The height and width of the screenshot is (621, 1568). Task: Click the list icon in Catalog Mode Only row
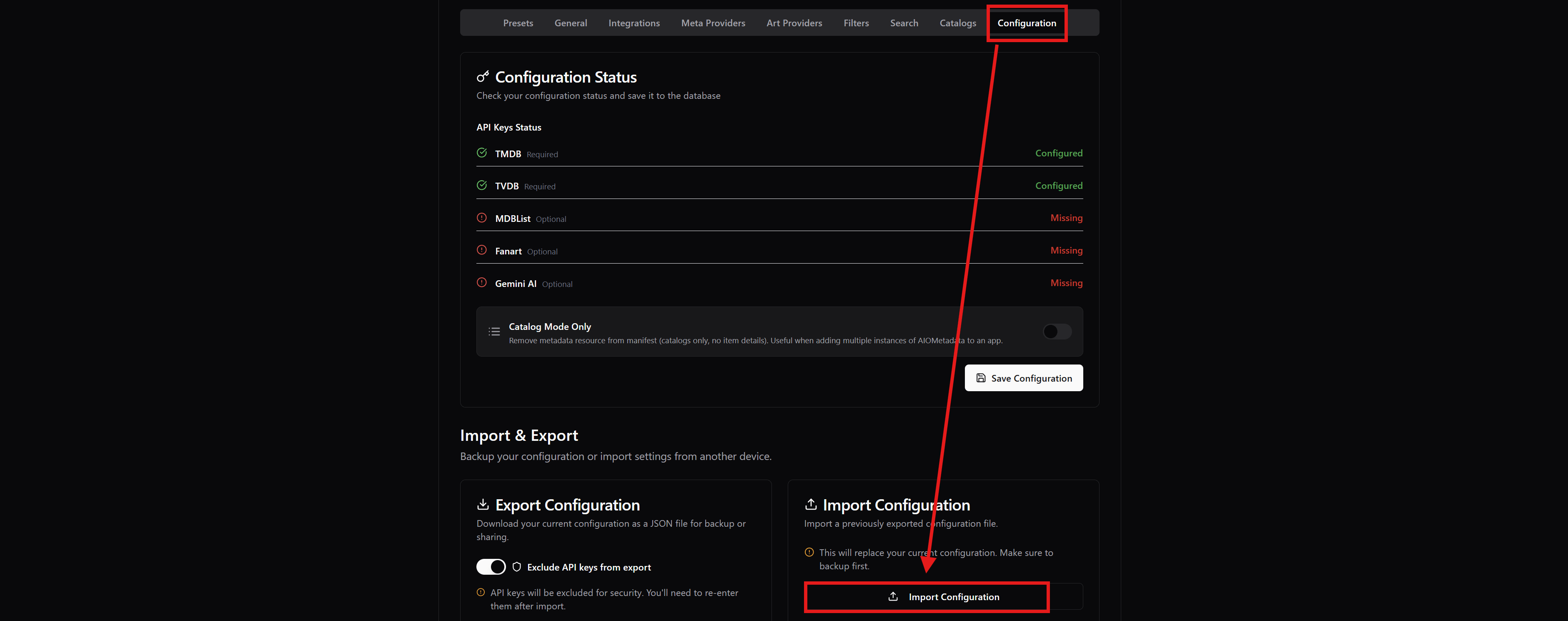click(x=494, y=331)
